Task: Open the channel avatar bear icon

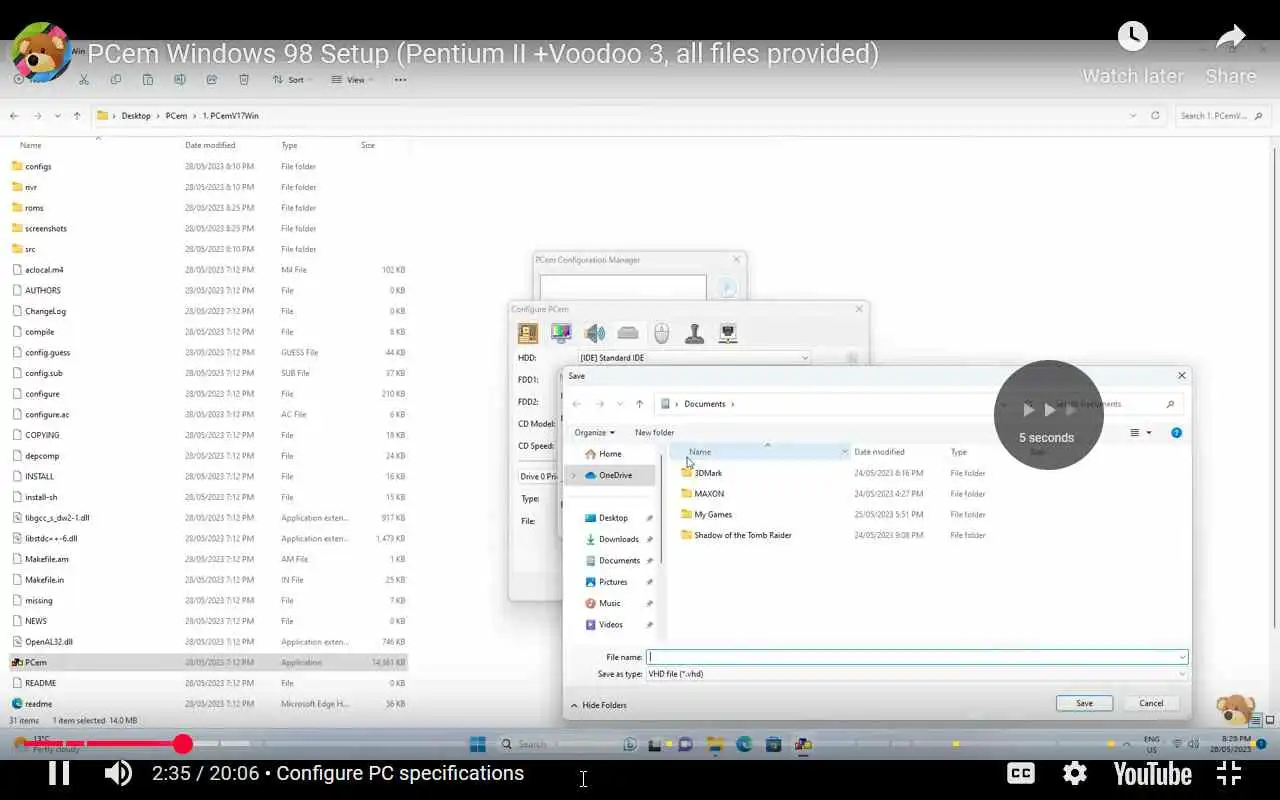Action: pyautogui.click(x=41, y=53)
